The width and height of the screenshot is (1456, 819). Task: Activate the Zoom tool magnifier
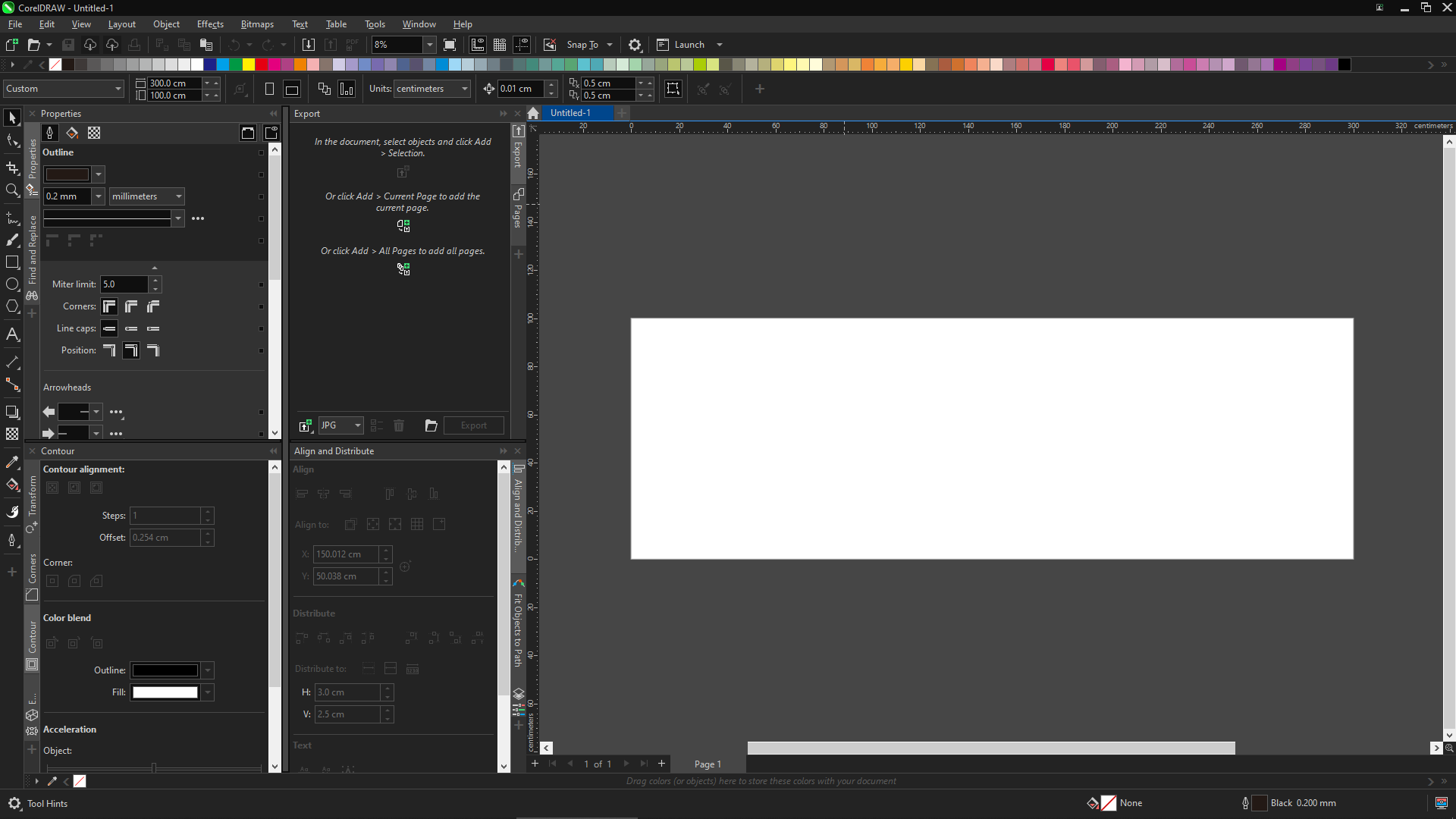(12, 190)
